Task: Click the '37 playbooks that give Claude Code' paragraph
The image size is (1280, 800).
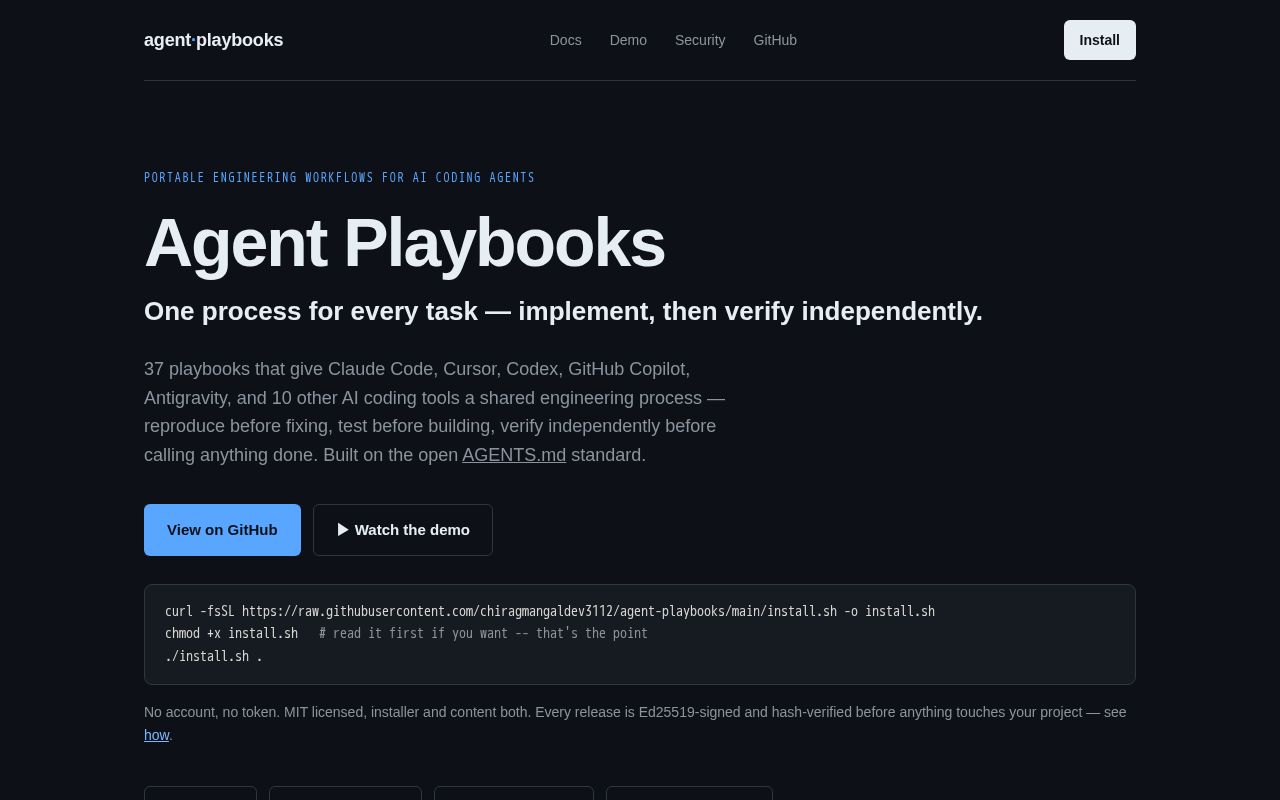Action: coord(434,412)
